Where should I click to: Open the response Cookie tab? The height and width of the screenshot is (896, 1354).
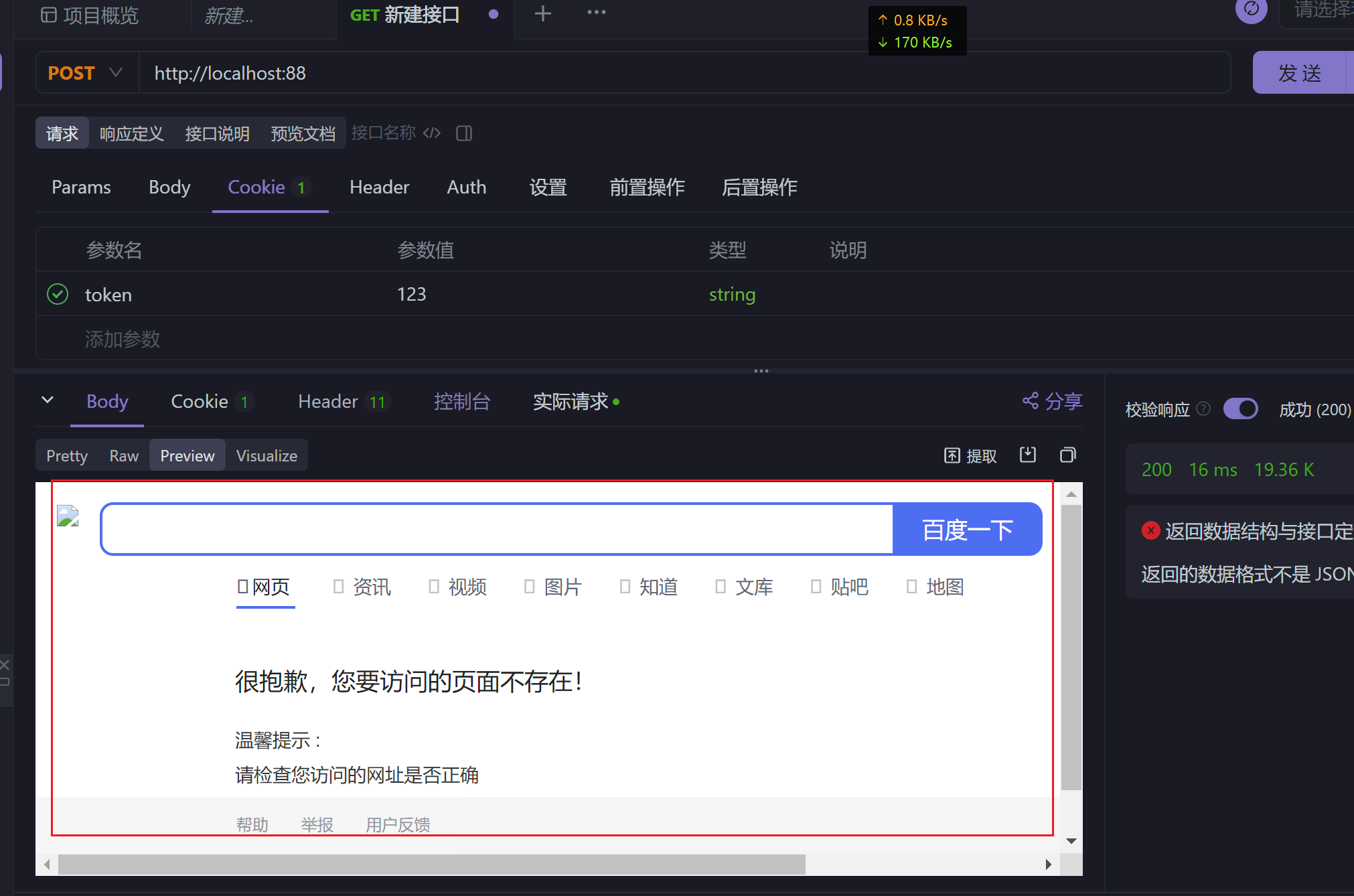[x=212, y=401]
